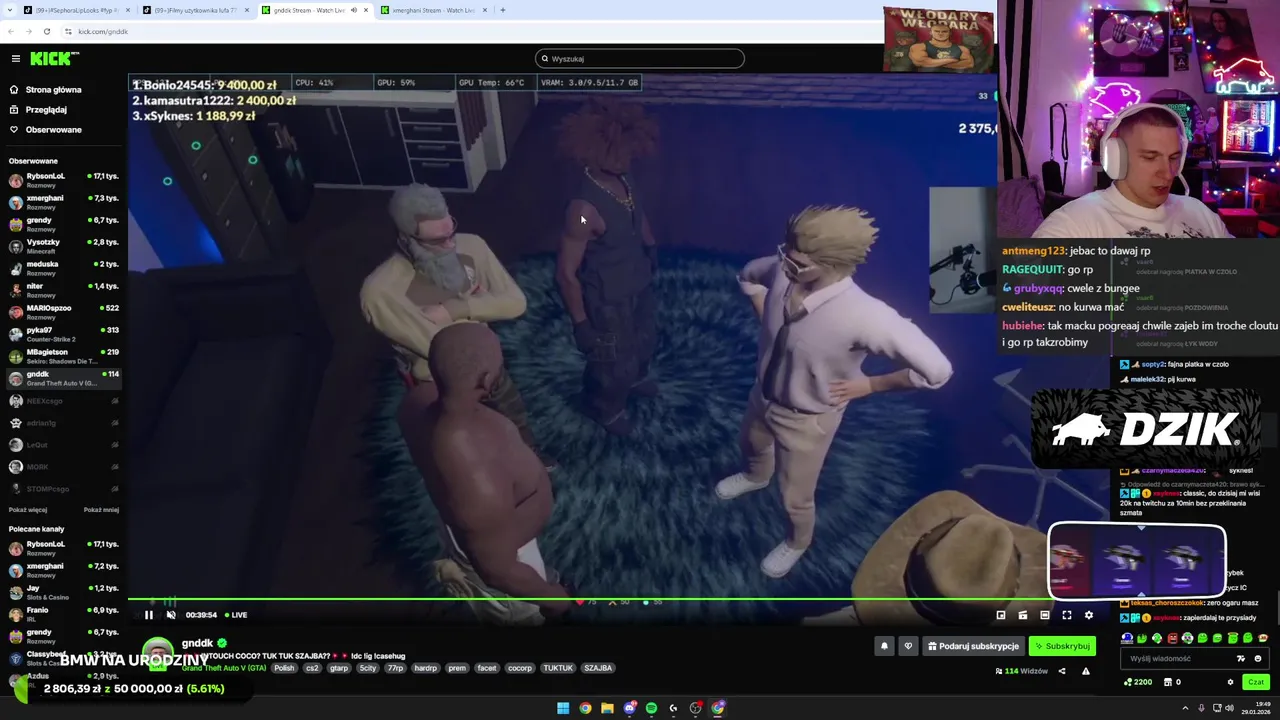
Task: Open Franio IRL recommended channel
Action: click(62, 614)
